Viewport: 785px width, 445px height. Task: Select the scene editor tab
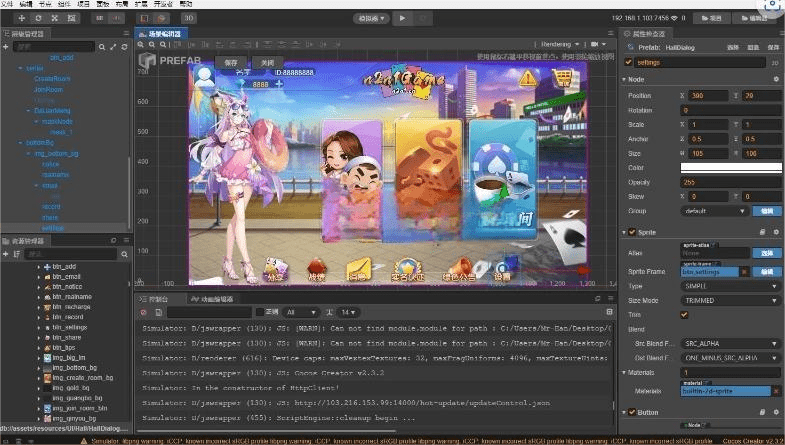(161, 34)
